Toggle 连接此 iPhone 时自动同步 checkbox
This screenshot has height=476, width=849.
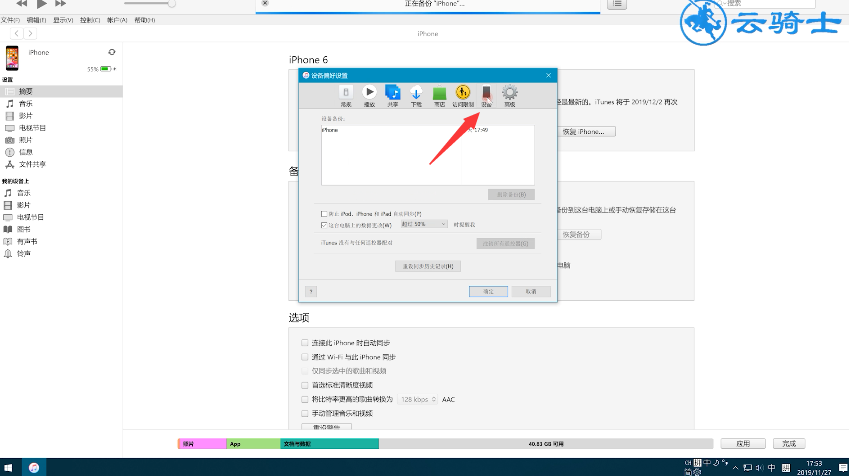pyautogui.click(x=305, y=343)
